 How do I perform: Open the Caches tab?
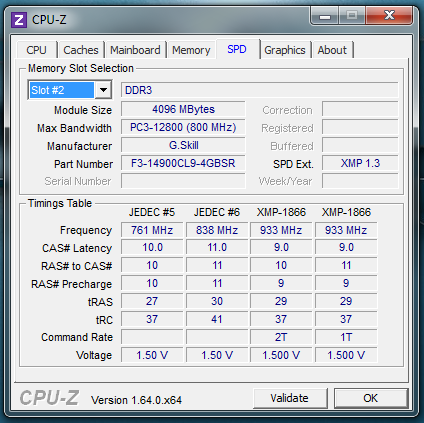(x=81, y=50)
